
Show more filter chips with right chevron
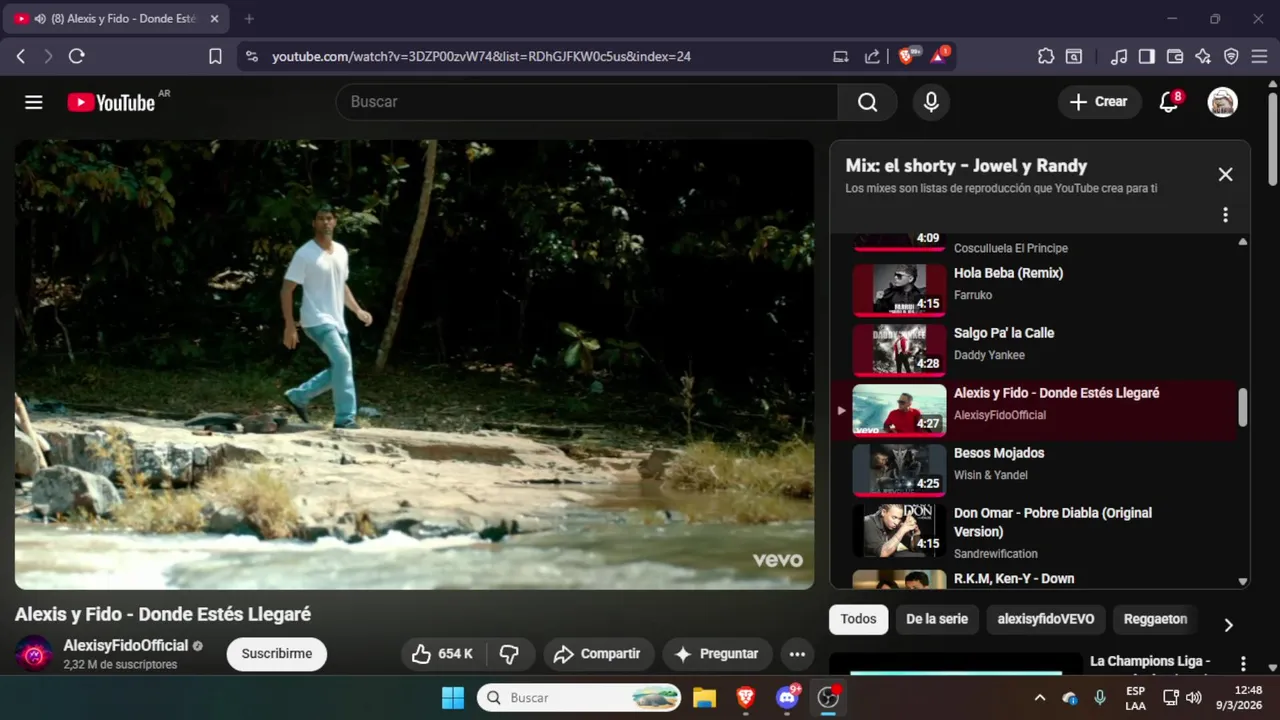pyautogui.click(x=1228, y=625)
